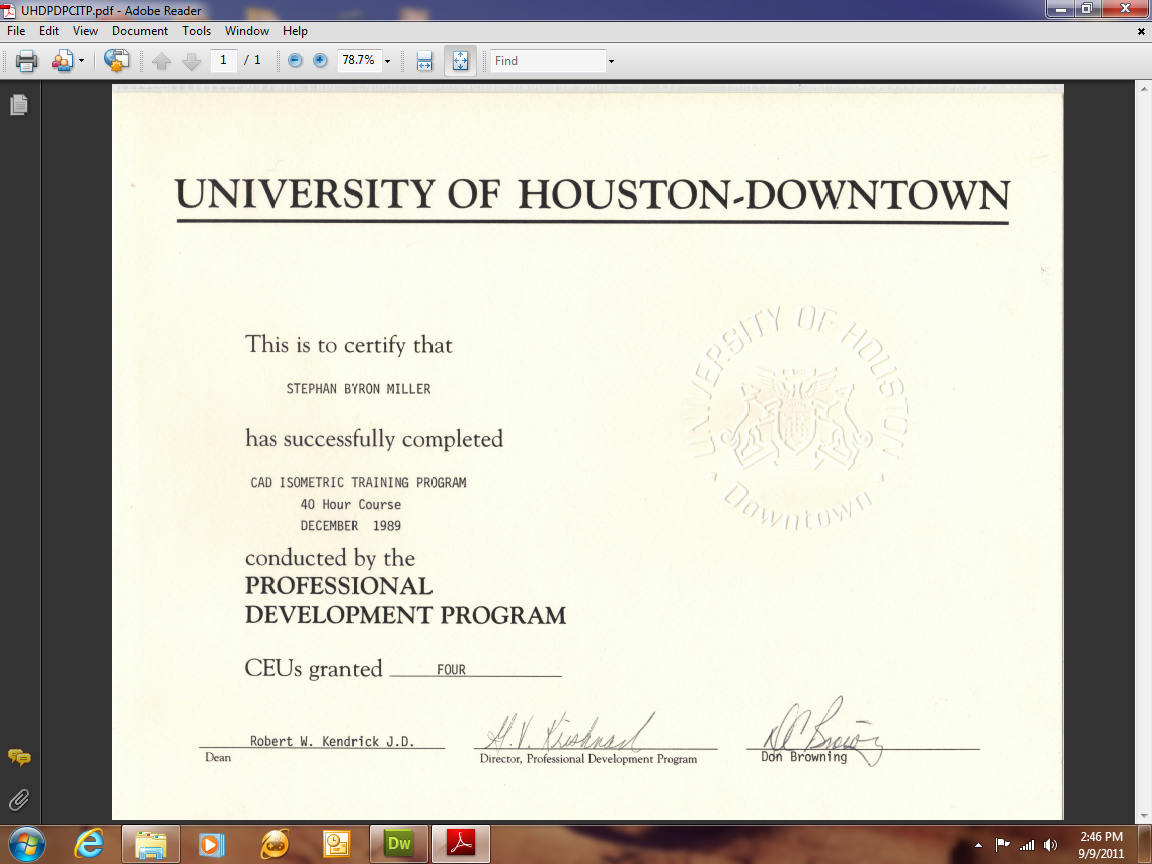The image size is (1152, 864).
Task: Zoom out with the minus button
Action: click(295, 60)
